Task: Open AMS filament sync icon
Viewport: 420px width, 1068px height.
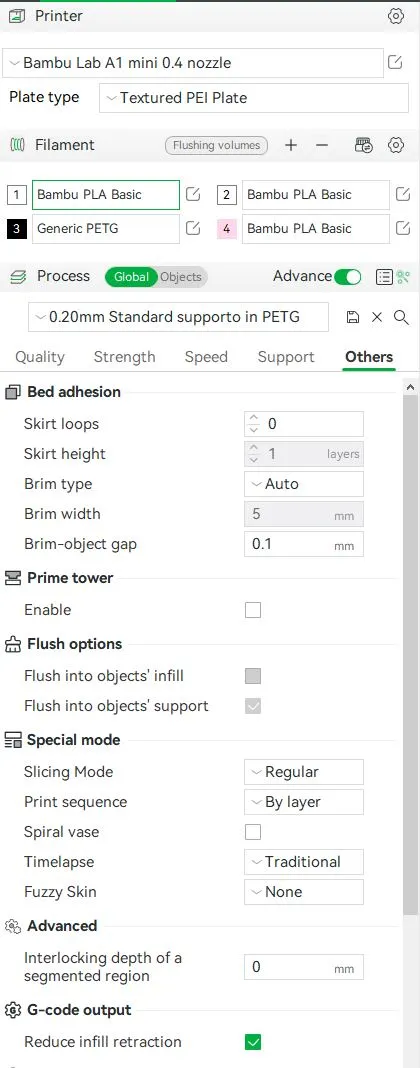Action: pos(364,145)
